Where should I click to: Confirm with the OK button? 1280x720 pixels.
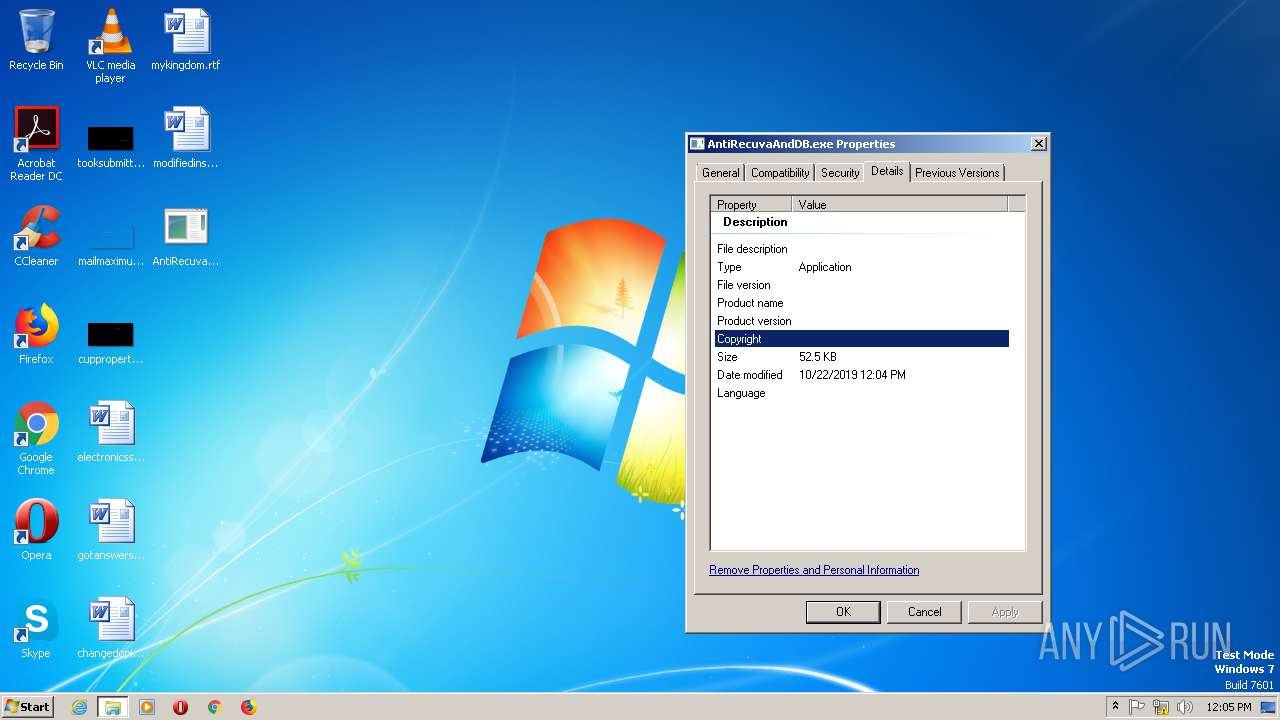coord(843,612)
